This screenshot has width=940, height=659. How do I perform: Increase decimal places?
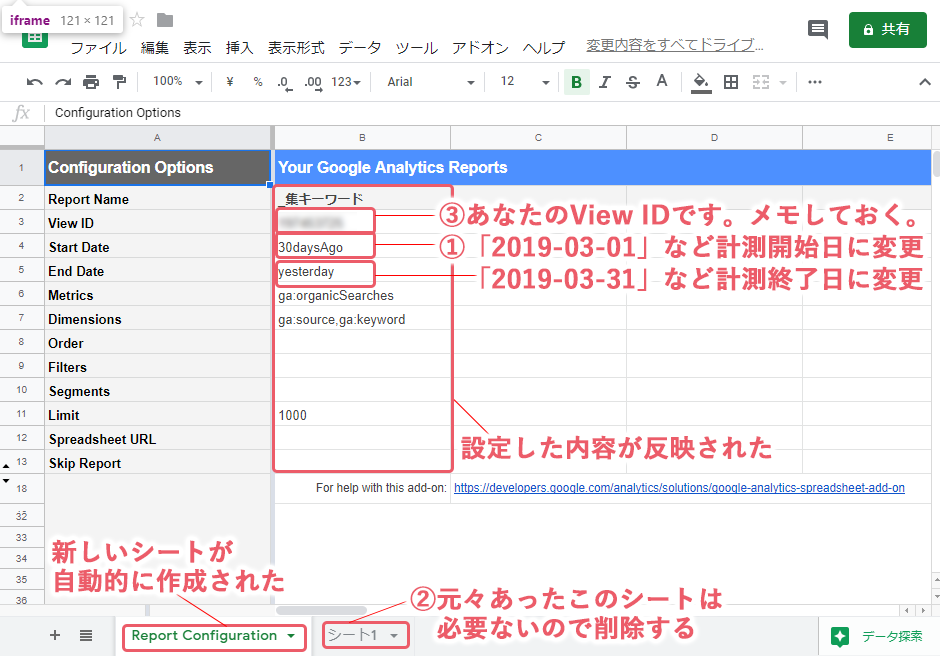tap(313, 83)
